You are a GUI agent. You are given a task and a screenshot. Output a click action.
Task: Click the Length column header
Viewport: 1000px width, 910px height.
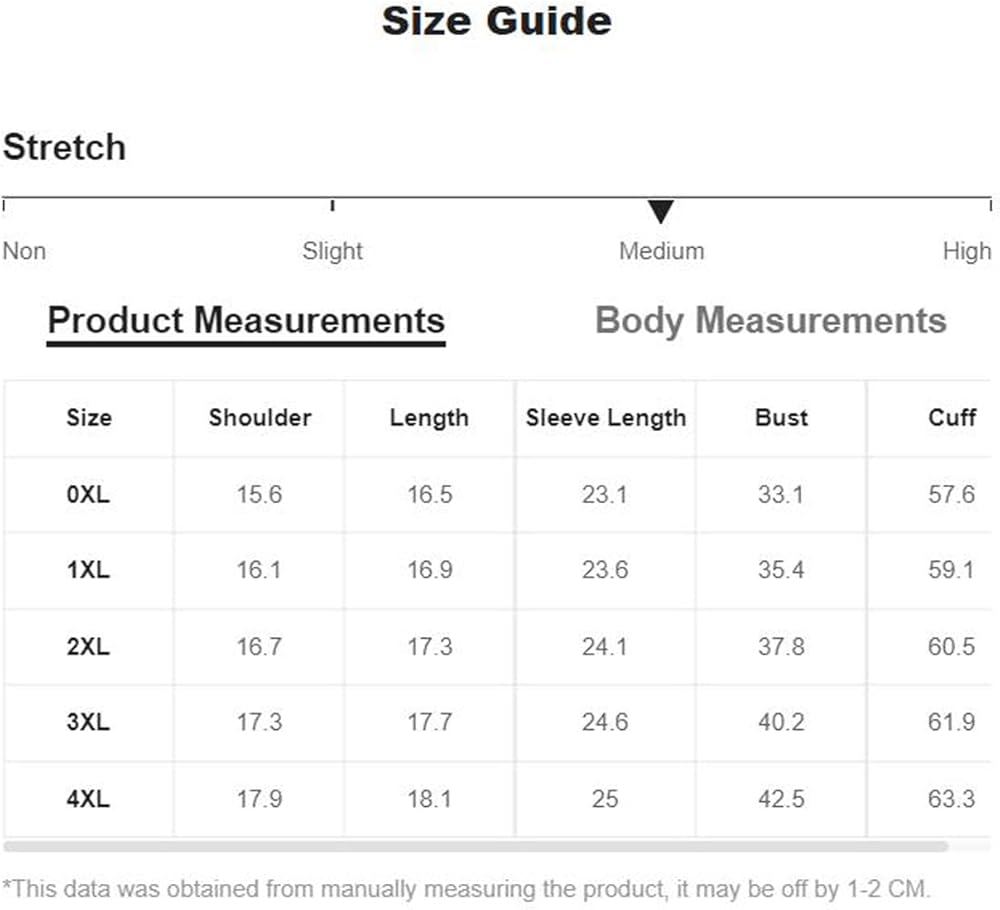tap(429, 418)
